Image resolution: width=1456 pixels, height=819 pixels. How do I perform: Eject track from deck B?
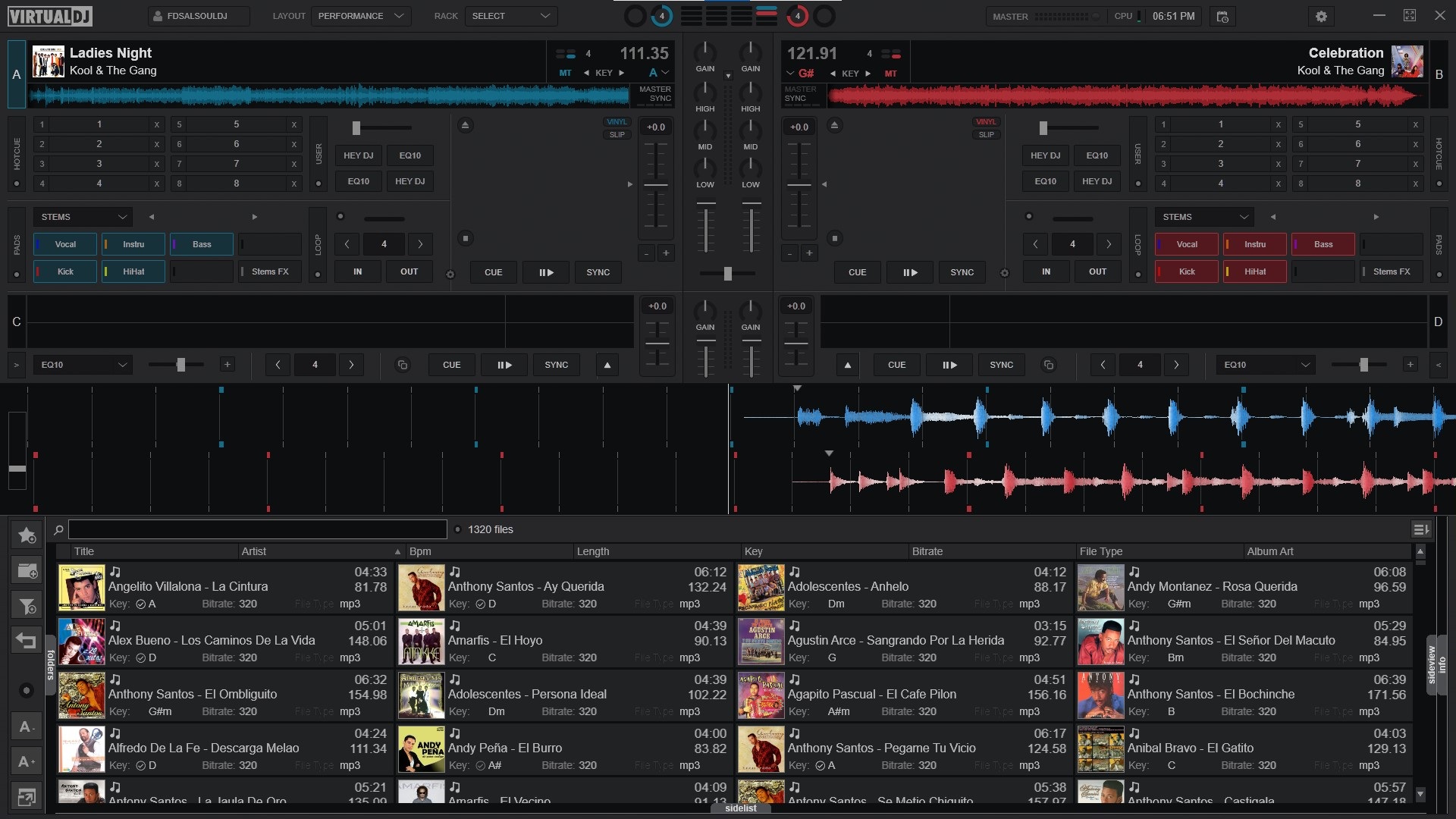tap(834, 125)
